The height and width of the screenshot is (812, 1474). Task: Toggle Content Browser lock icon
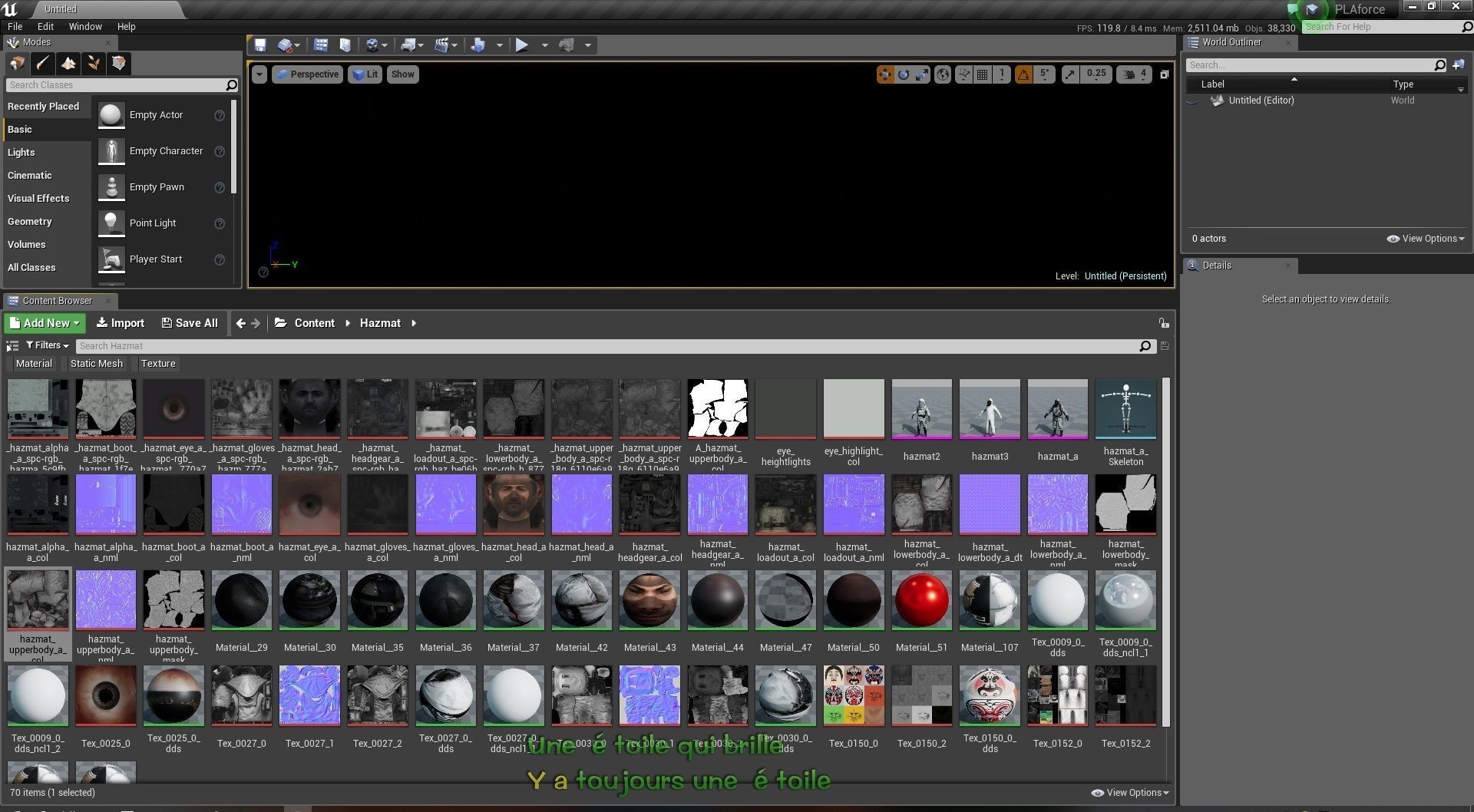point(1164,323)
